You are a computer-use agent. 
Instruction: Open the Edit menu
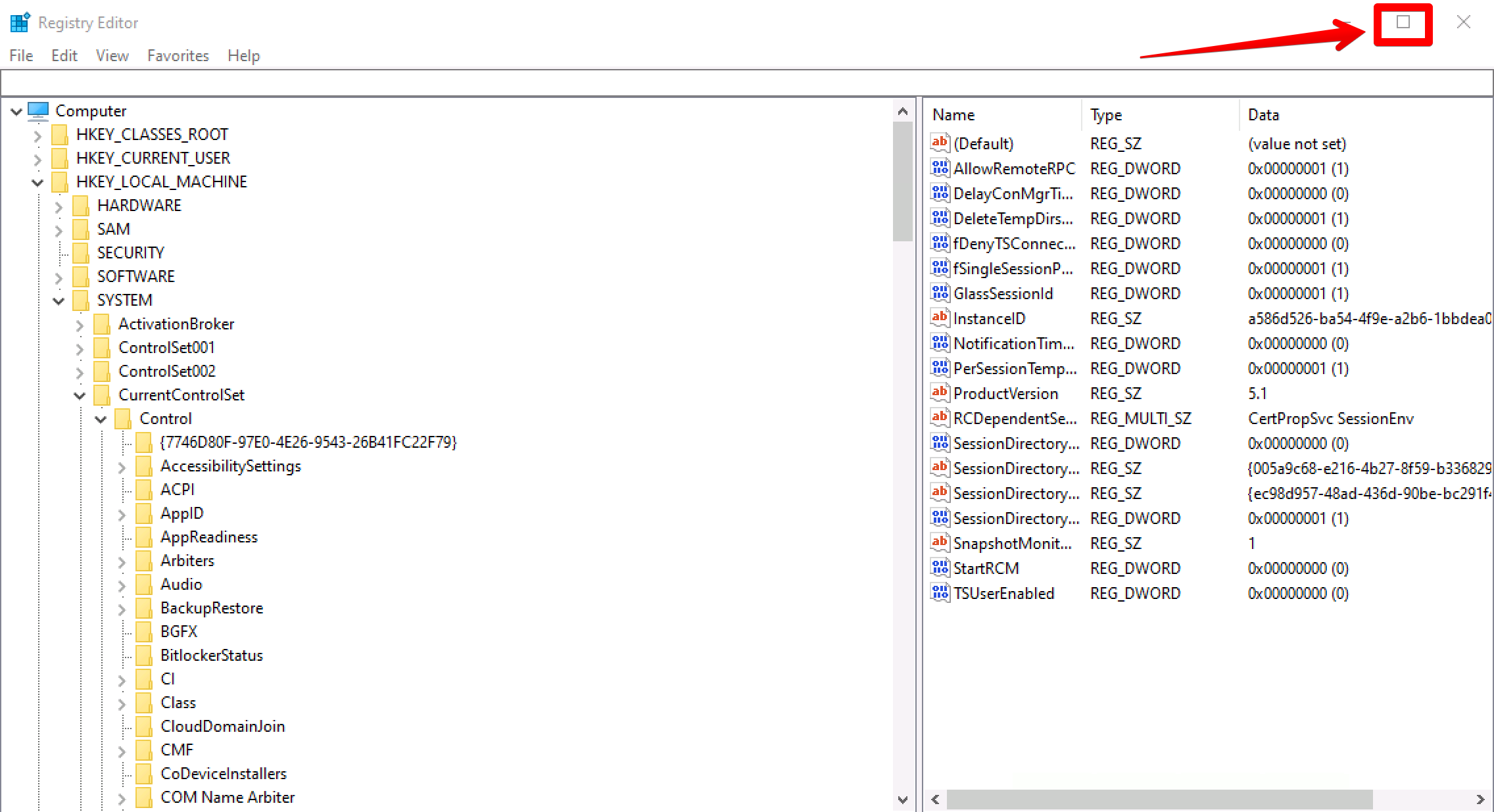click(64, 56)
